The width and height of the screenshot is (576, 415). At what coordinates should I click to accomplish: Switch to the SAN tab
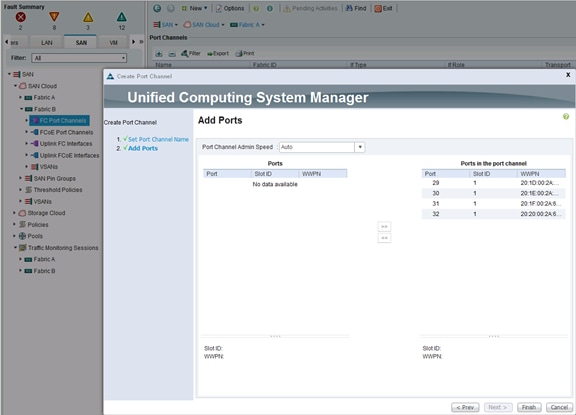[81, 43]
